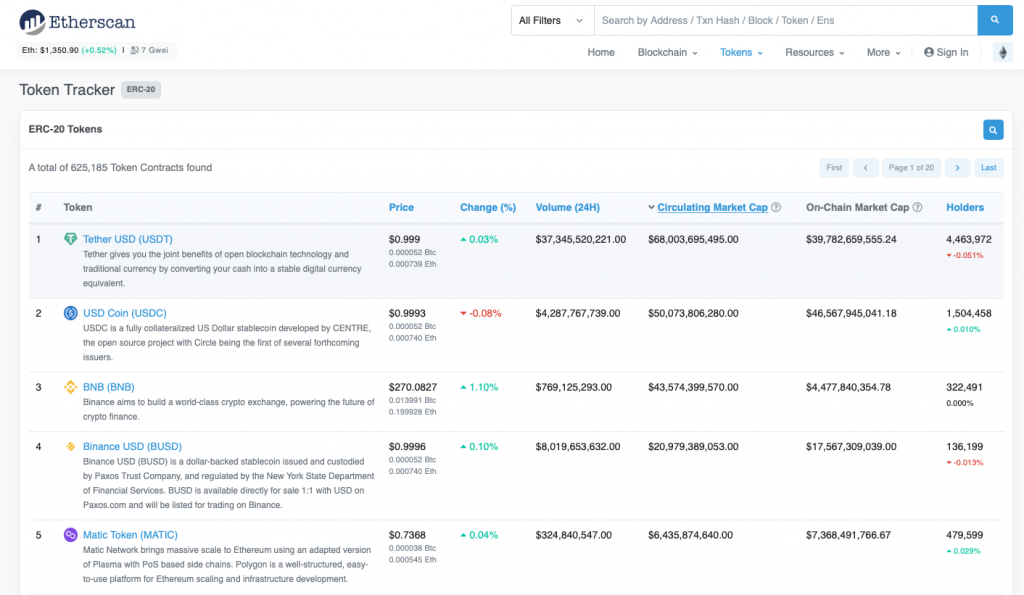Click the Matic Token icon
Image resolution: width=1024 pixels, height=595 pixels.
pos(71,535)
